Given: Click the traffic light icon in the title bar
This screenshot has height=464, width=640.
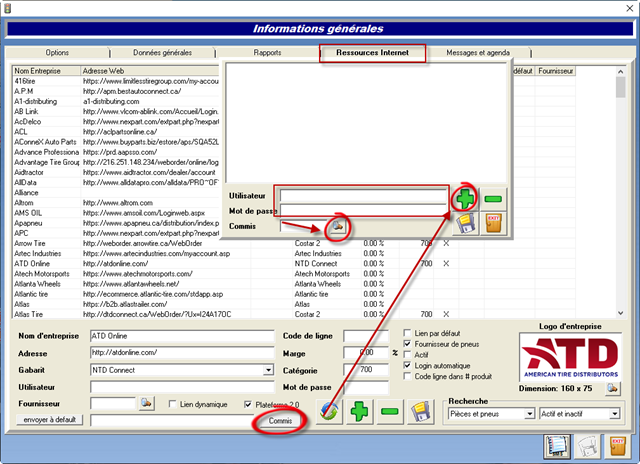Looking at the screenshot, I should point(7,8).
